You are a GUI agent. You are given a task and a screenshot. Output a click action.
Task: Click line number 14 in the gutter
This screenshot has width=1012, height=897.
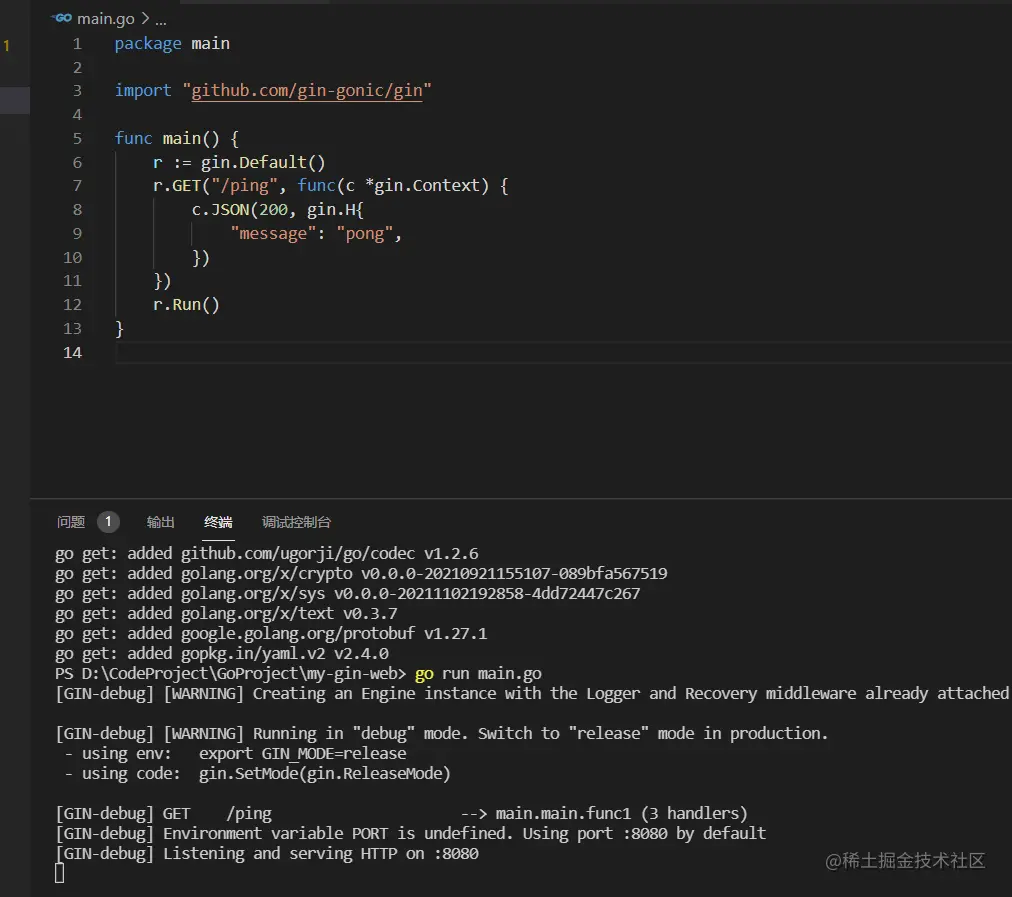[x=72, y=352]
